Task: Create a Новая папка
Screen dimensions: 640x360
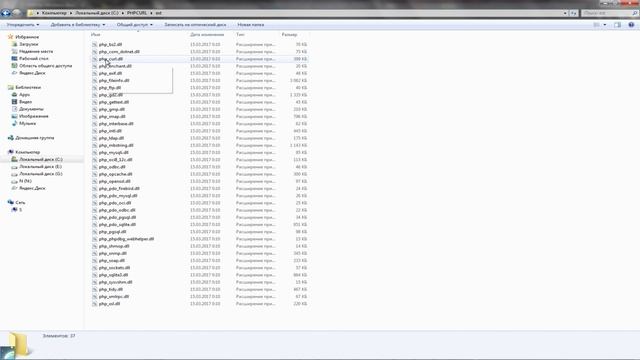Action: point(251,25)
